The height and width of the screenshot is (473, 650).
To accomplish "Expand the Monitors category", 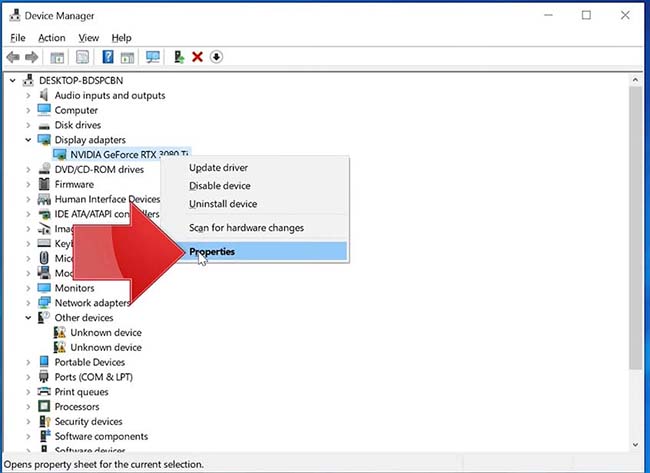I will click(28, 288).
